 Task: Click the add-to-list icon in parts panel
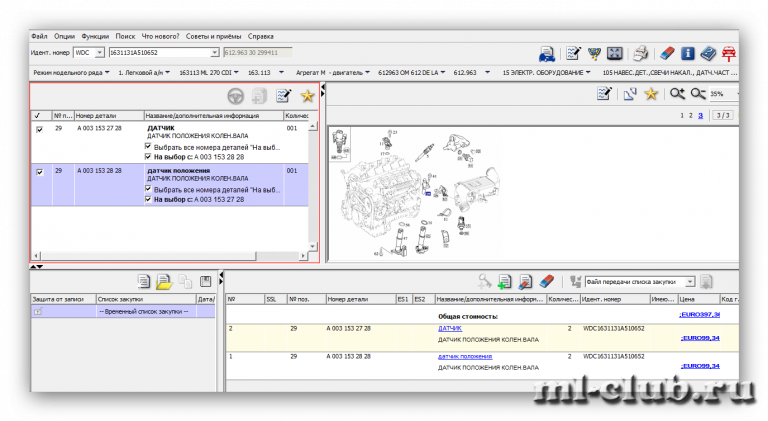259,96
